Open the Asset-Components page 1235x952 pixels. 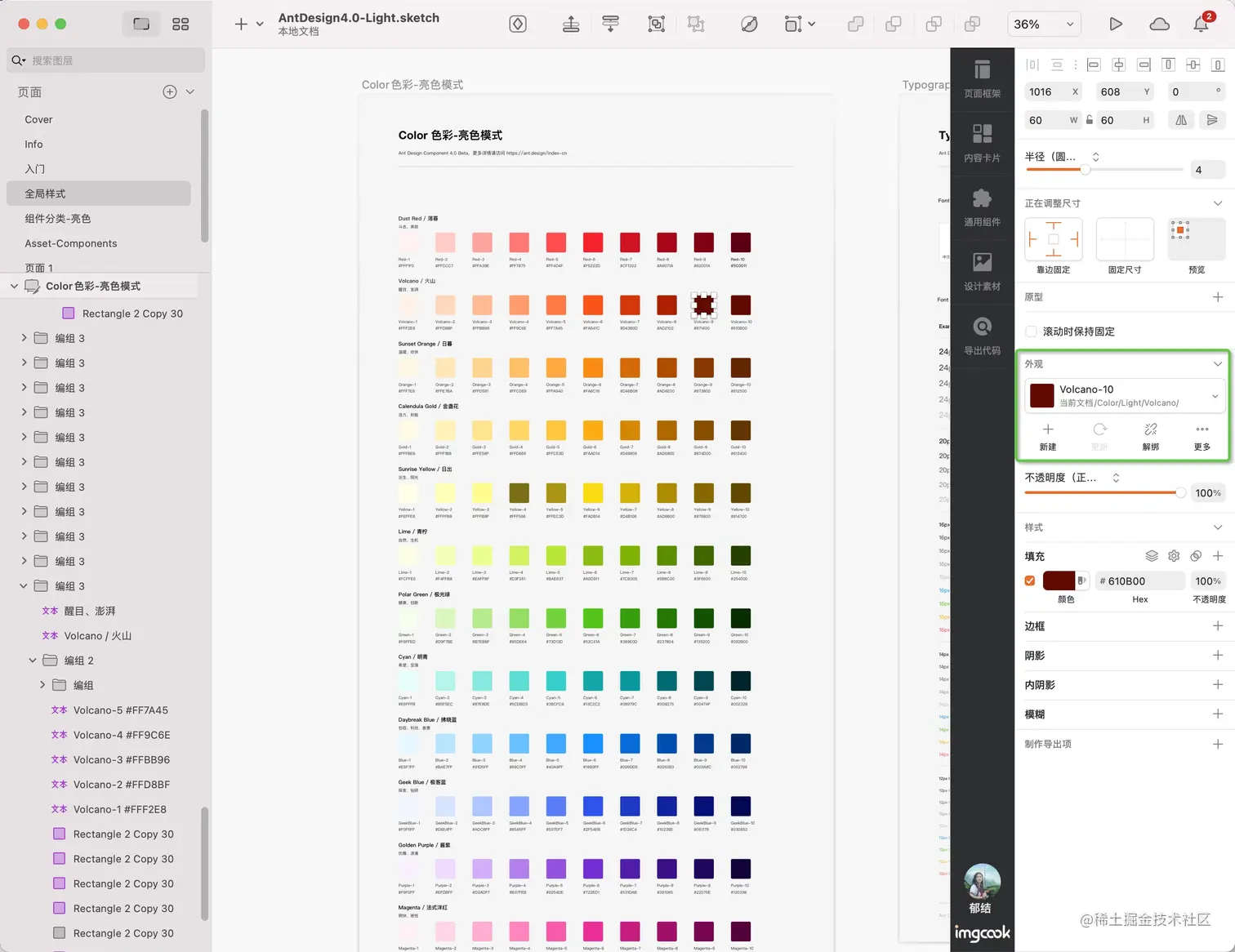click(71, 243)
